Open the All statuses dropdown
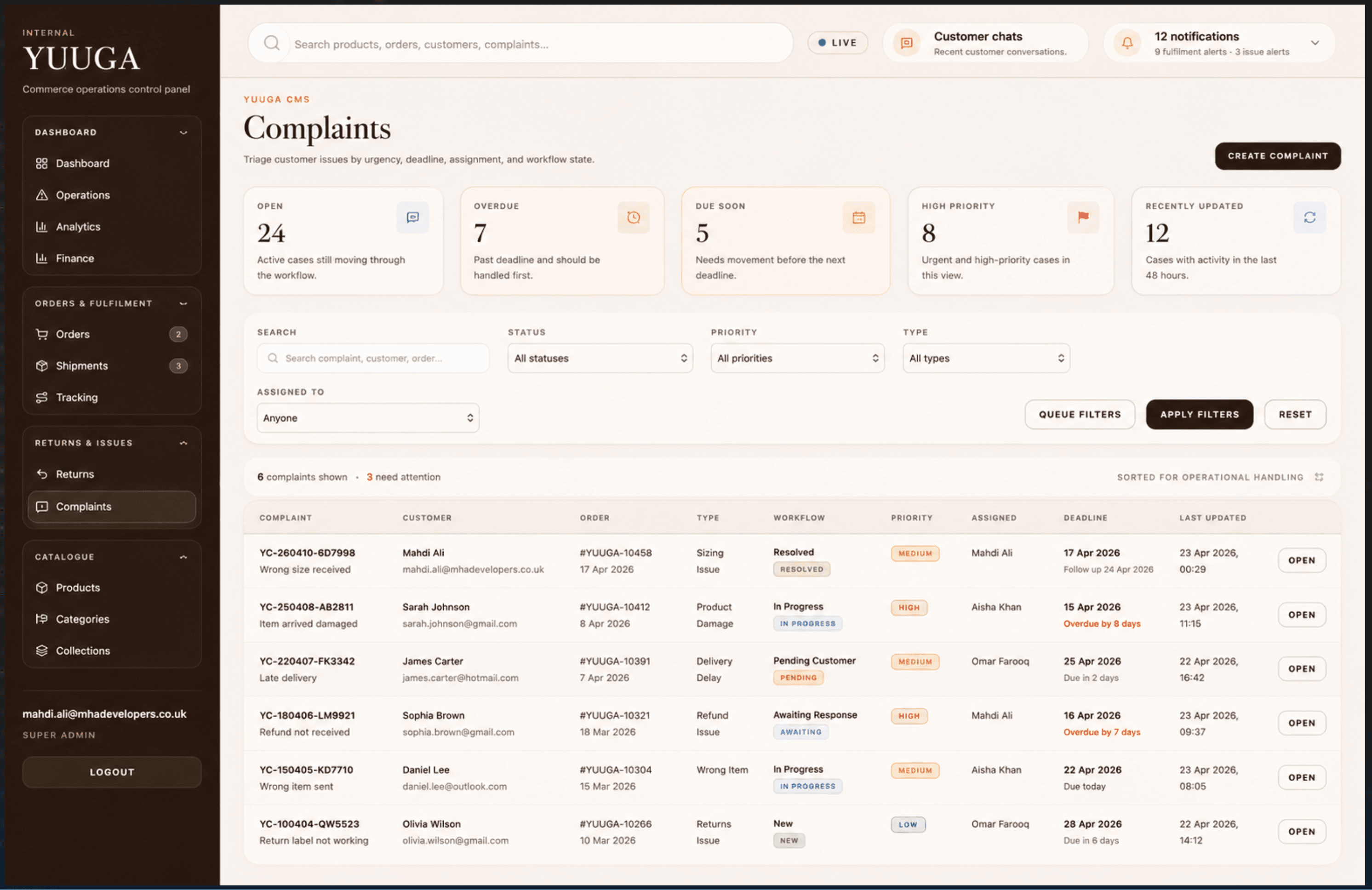Image resolution: width=1372 pixels, height=890 pixels. tap(600, 359)
